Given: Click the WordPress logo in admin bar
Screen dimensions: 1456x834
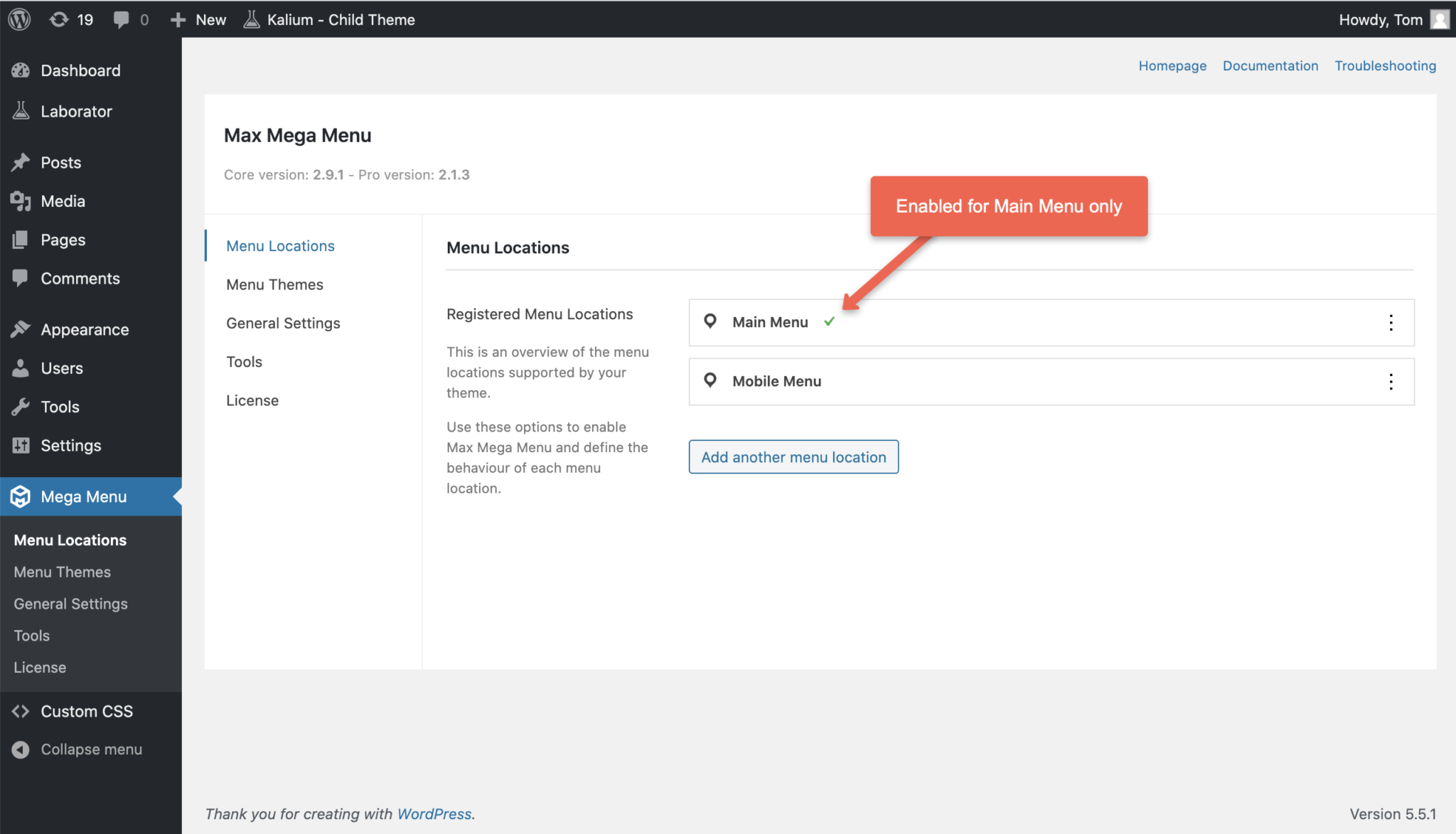Looking at the screenshot, I should pos(19,19).
